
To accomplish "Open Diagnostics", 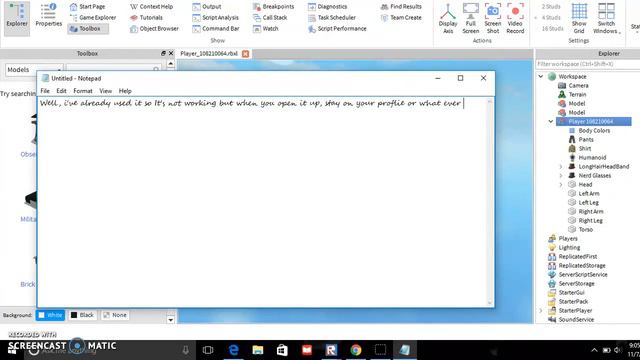I will coord(327,7).
